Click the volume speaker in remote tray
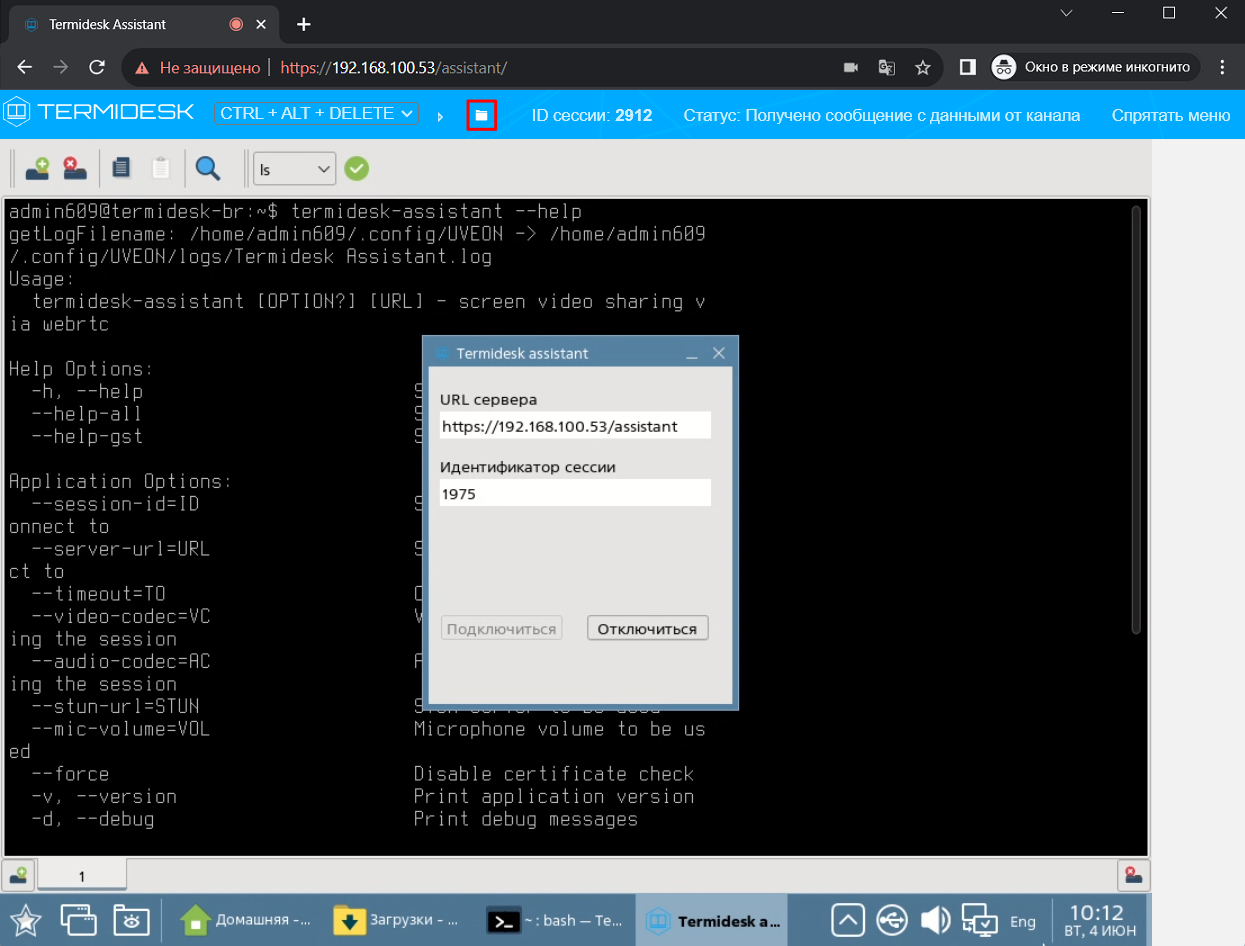 934,920
